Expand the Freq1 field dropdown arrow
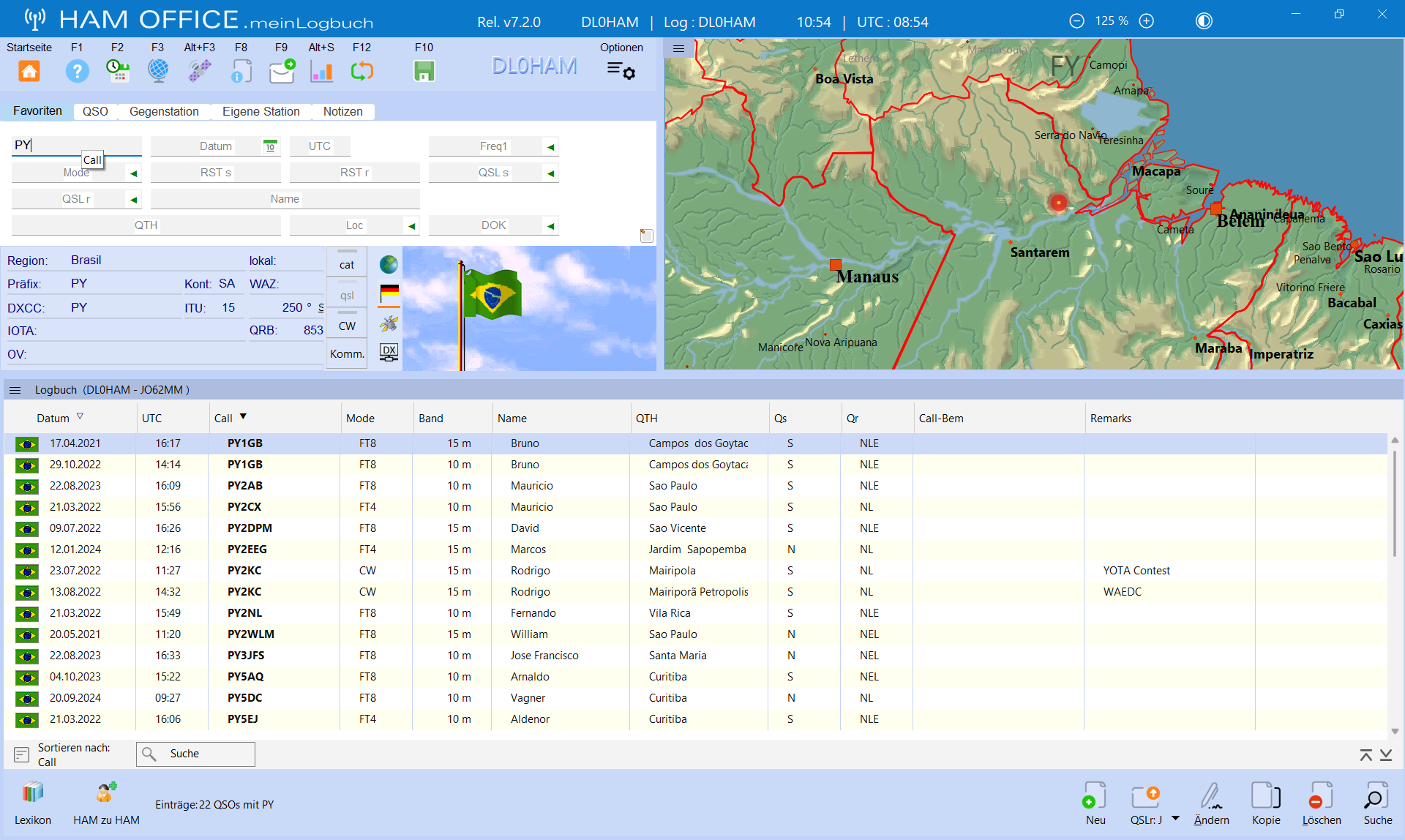 (x=550, y=147)
